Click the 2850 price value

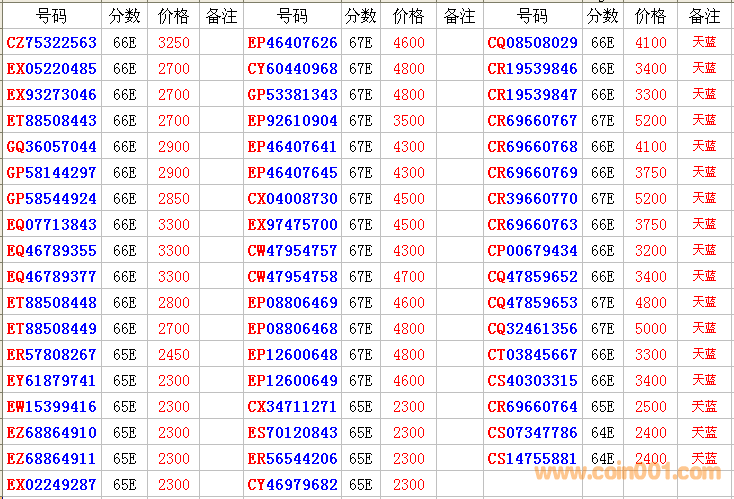173,199
